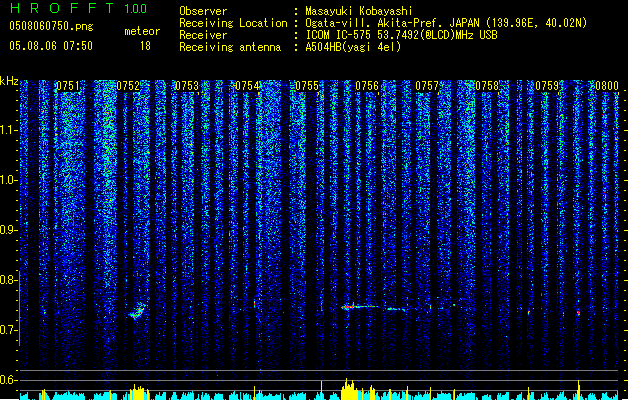Image resolution: width=629 pixels, height=400 pixels.
Task: Click the 0.9 kHz axis label
Action: [8, 230]
